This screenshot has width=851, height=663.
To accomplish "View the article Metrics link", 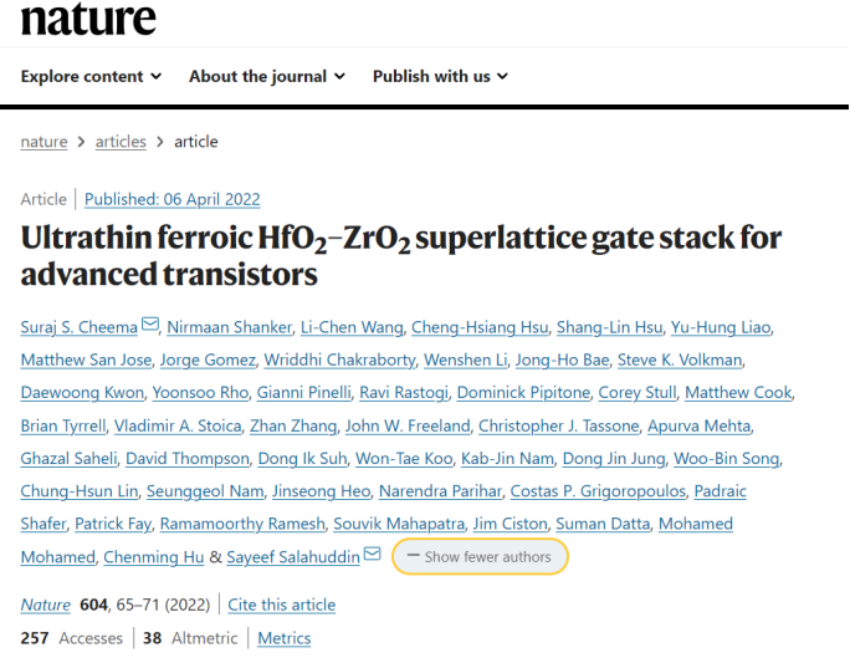I will pos(284,638).
